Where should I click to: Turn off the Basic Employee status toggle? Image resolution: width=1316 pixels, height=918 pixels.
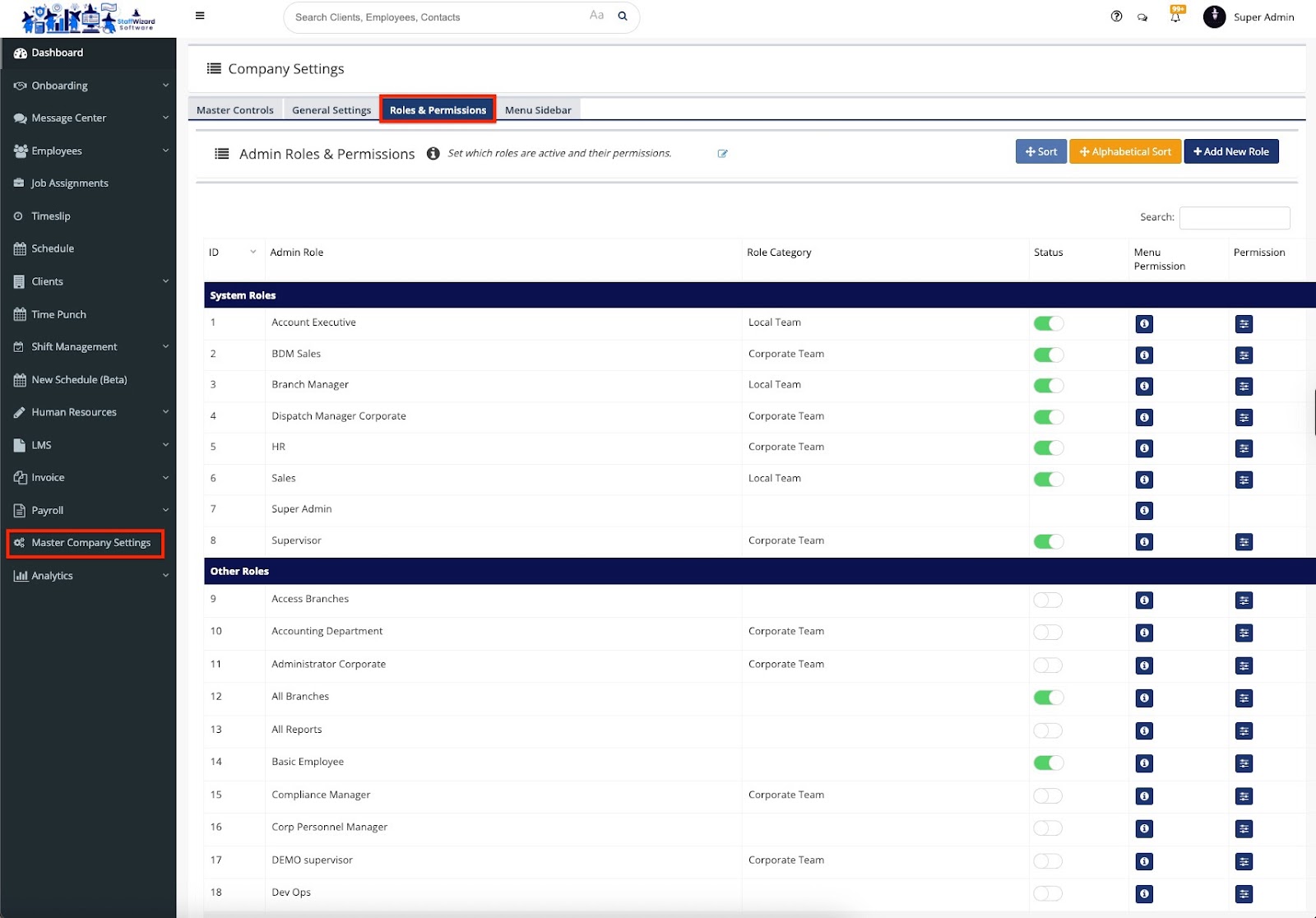(1049, 763)
